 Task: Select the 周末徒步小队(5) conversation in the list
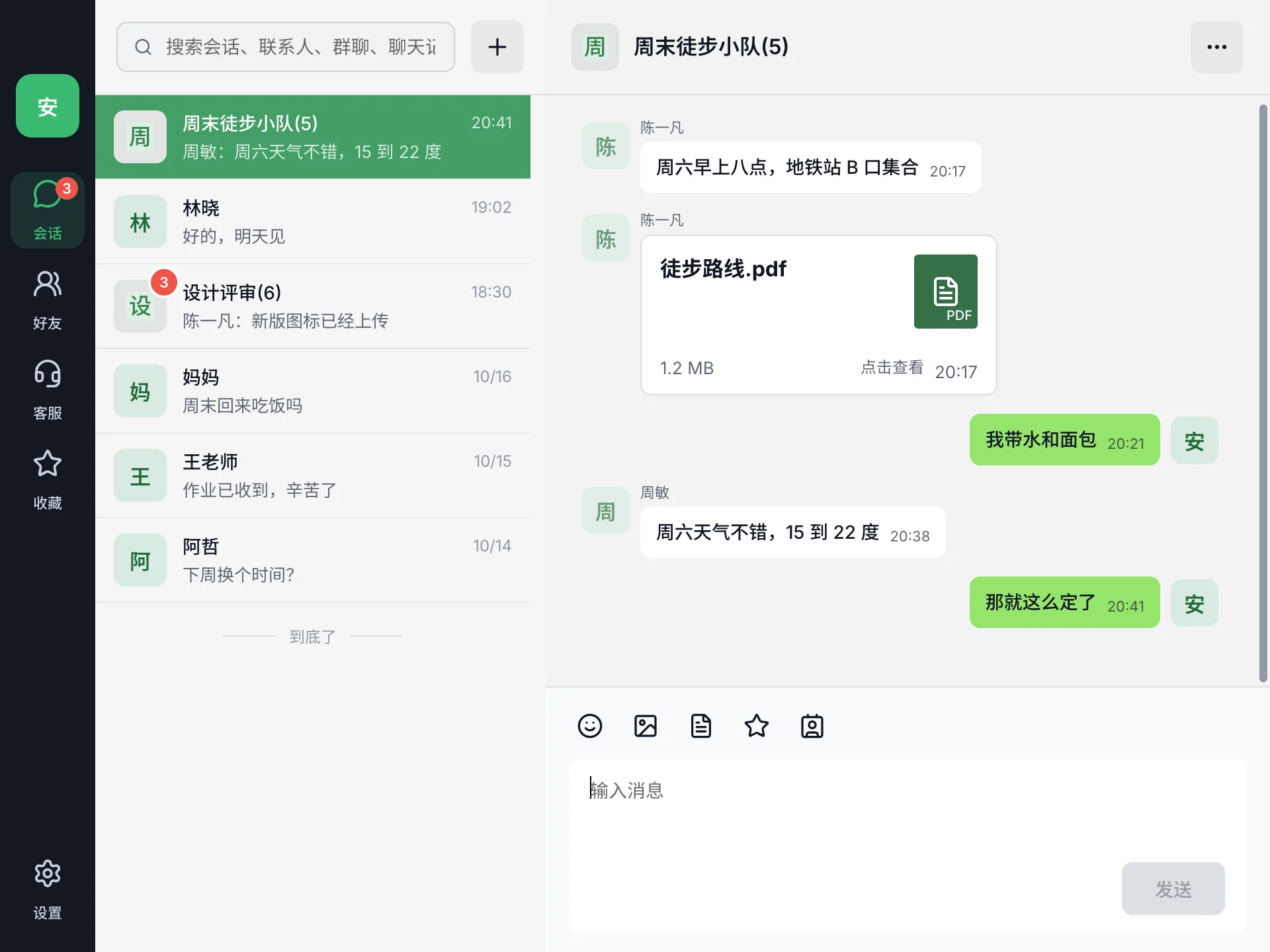[x=313, y=137]
